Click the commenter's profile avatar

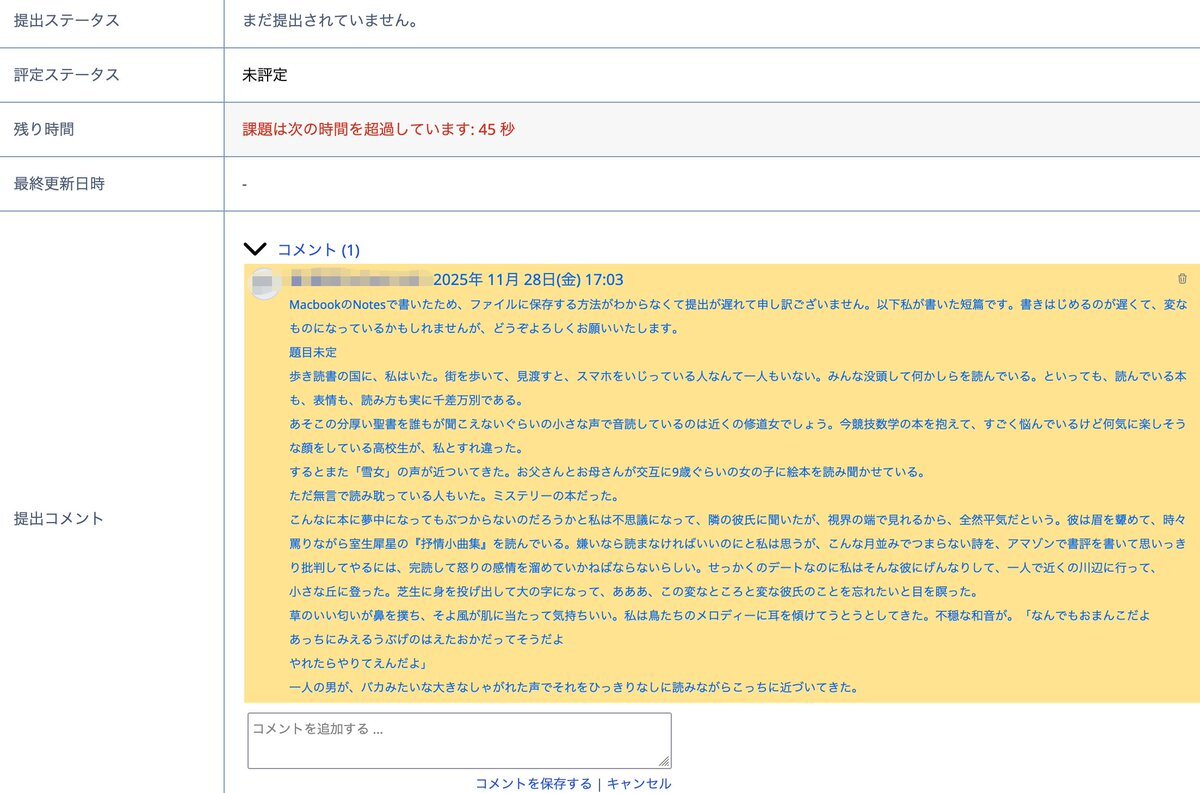click(x=263, y=282)
